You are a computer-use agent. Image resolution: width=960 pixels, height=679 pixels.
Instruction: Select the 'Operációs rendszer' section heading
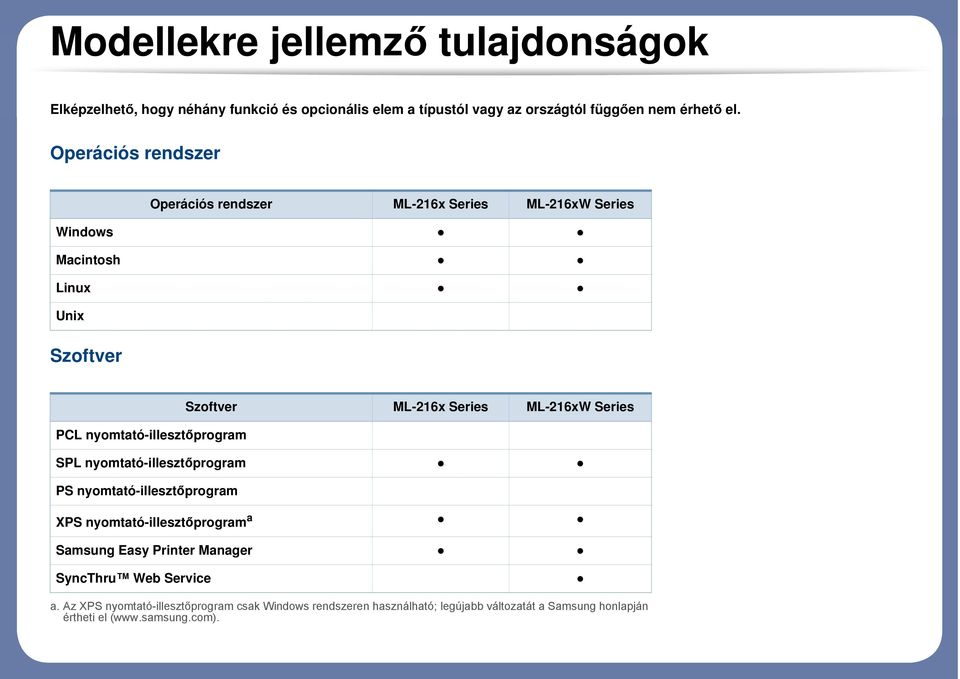click(135, 153)
